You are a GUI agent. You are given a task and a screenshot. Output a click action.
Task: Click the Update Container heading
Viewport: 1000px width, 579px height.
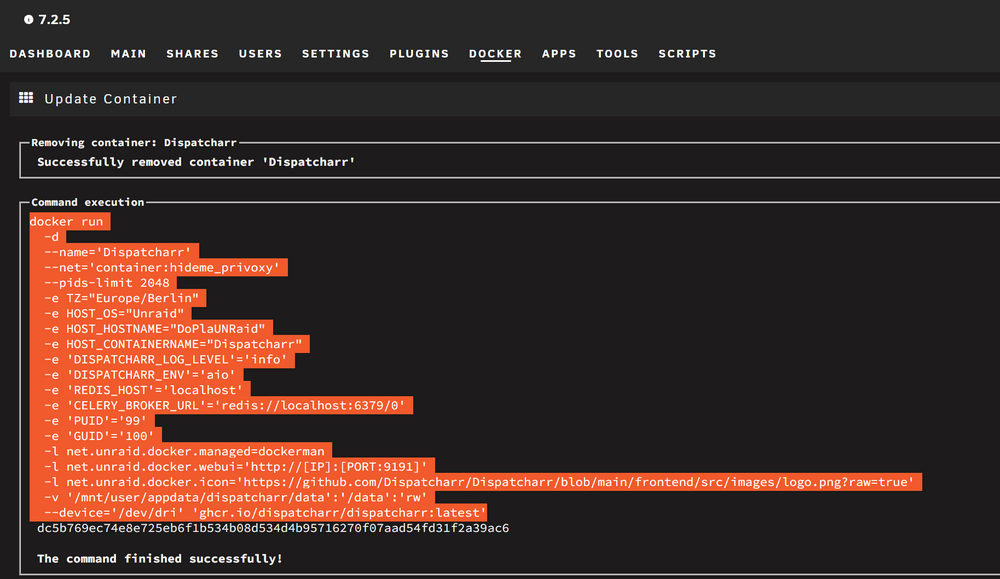[110, 99]
